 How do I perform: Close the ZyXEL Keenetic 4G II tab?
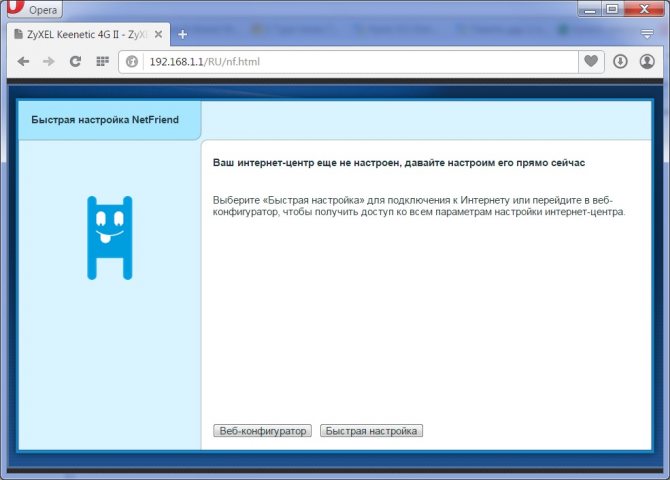point(158,35)
